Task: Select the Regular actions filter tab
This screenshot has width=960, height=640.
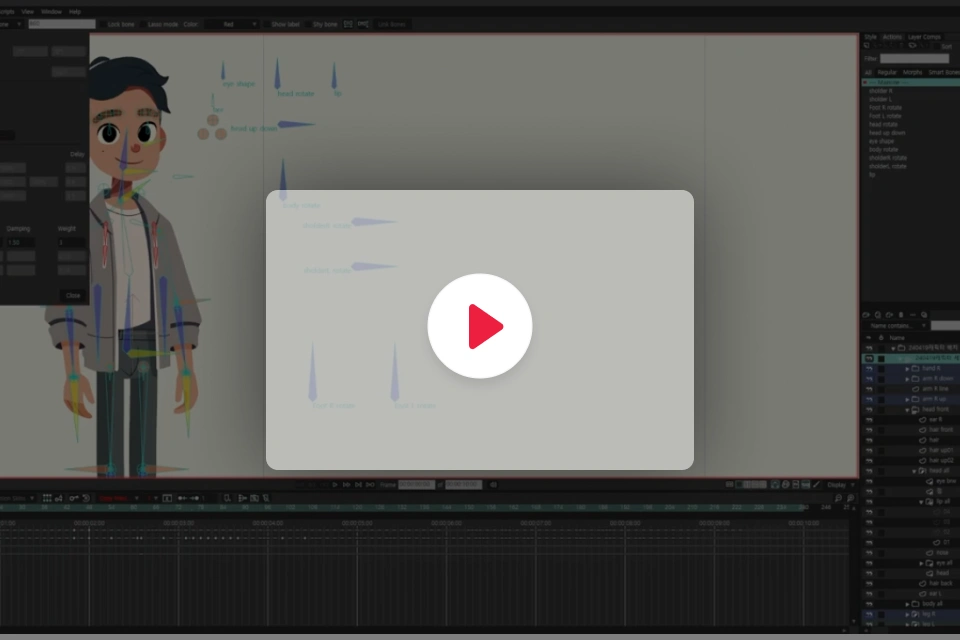Action: [887, 72]
